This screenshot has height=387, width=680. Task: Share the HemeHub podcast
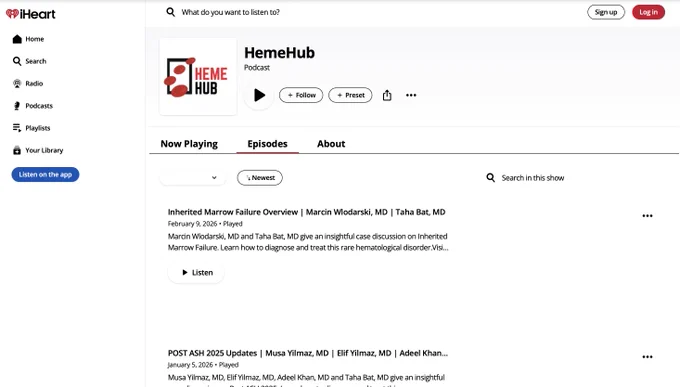point(387,95)
